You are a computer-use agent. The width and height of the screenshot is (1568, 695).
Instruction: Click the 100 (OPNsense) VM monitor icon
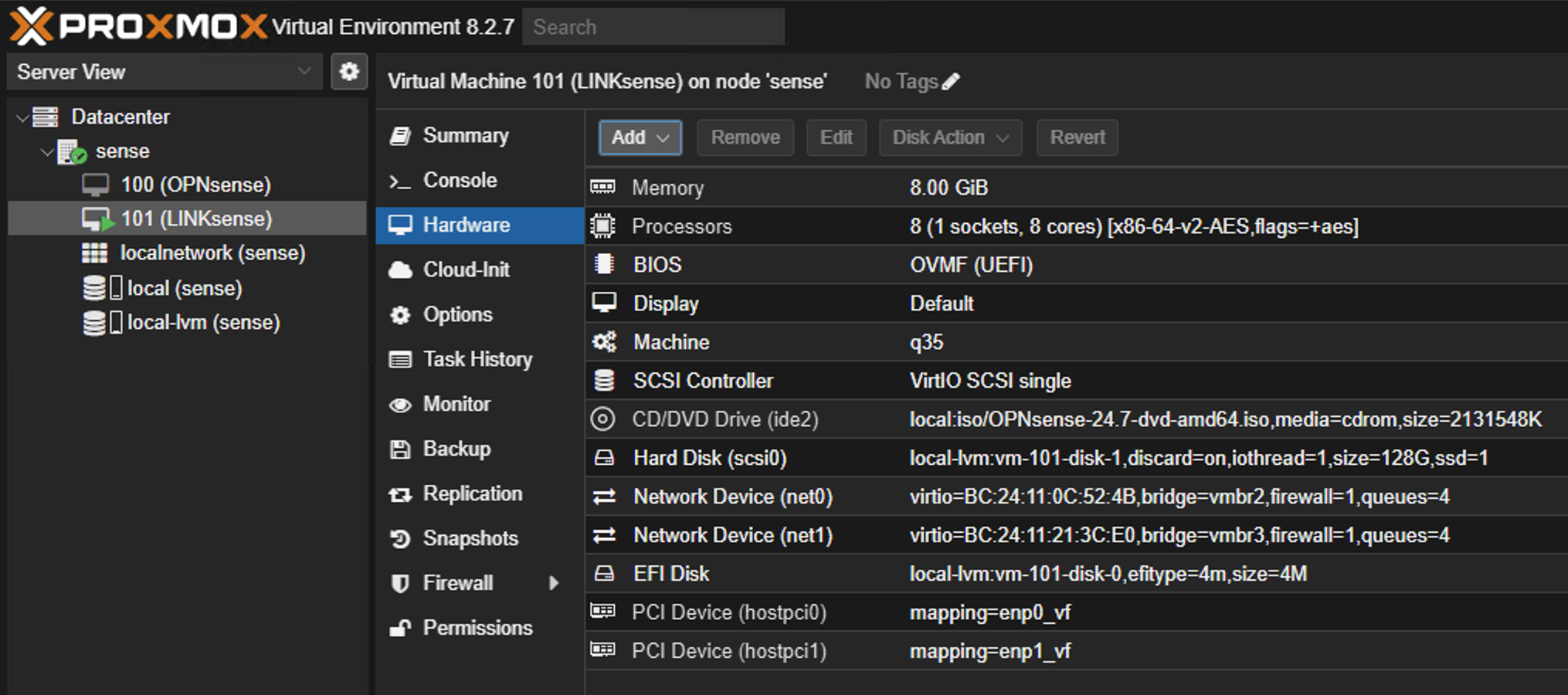96,185
